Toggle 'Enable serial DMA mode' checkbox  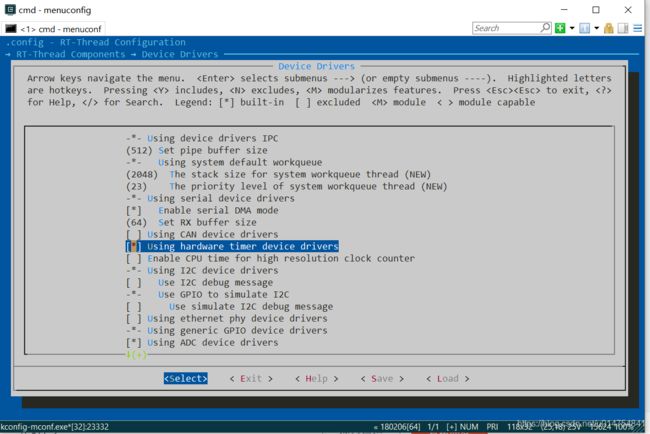point(133,210)
